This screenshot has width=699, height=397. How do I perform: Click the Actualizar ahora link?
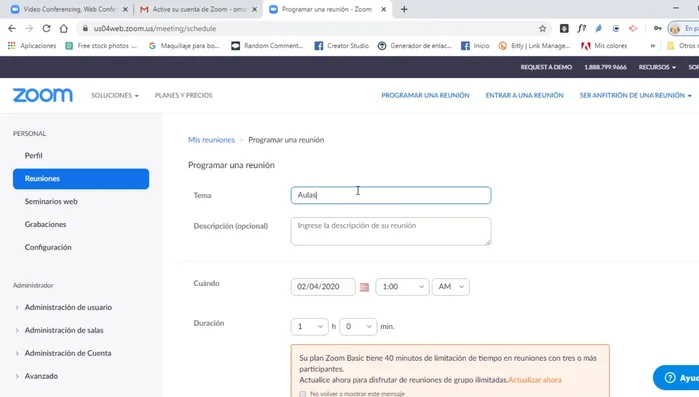point(535,380)
